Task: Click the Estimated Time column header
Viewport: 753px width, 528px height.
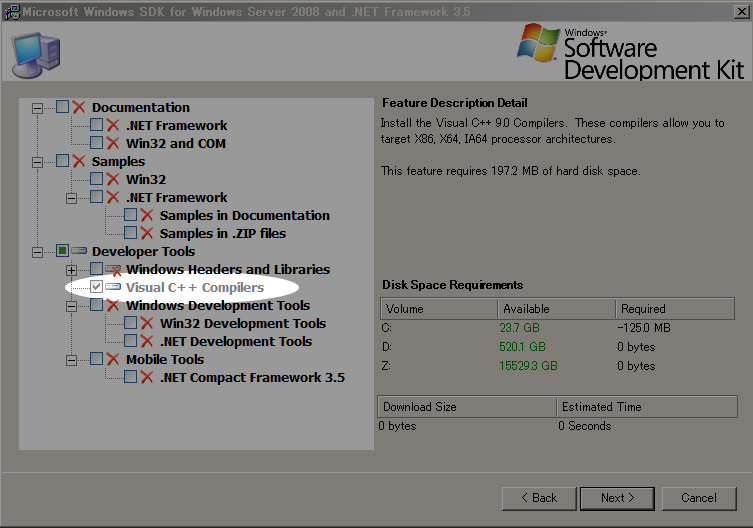Action: point(647,407)
